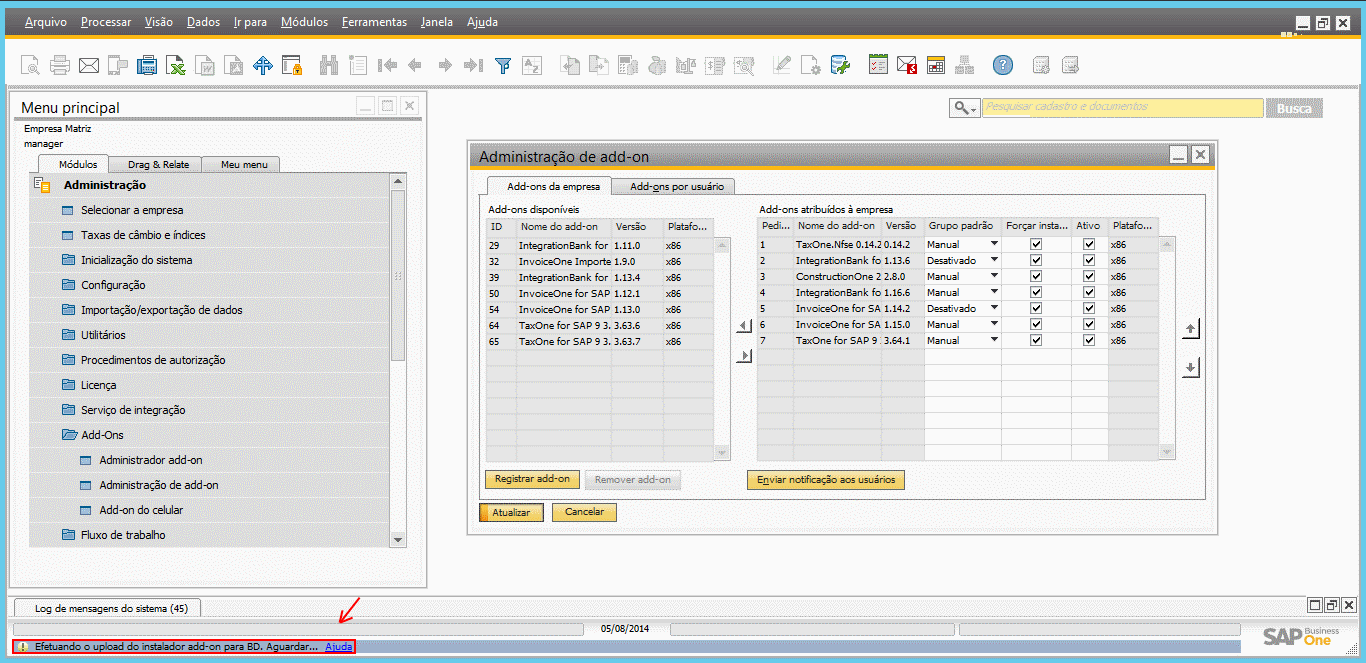Click the Print toolbar icon
The height and width of the screenshot is (663, 1366).
point(60,66)
